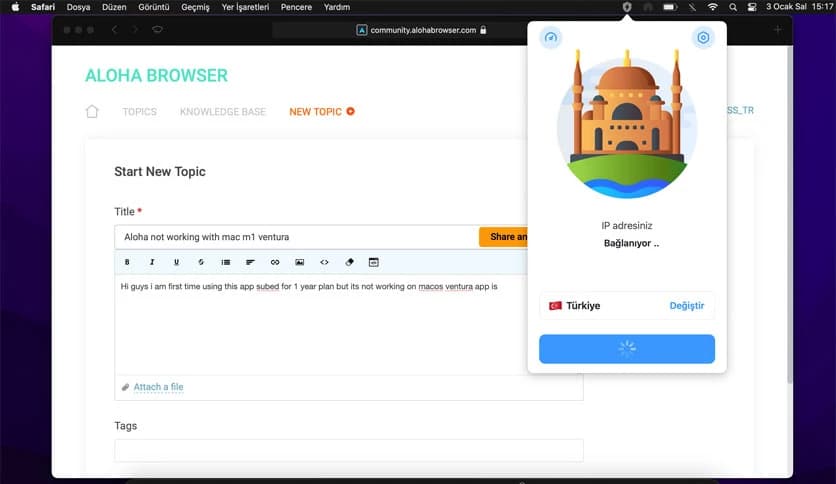Open the Pencere menu
Viewport: 836px width, 484px height.
pos(296,7)
